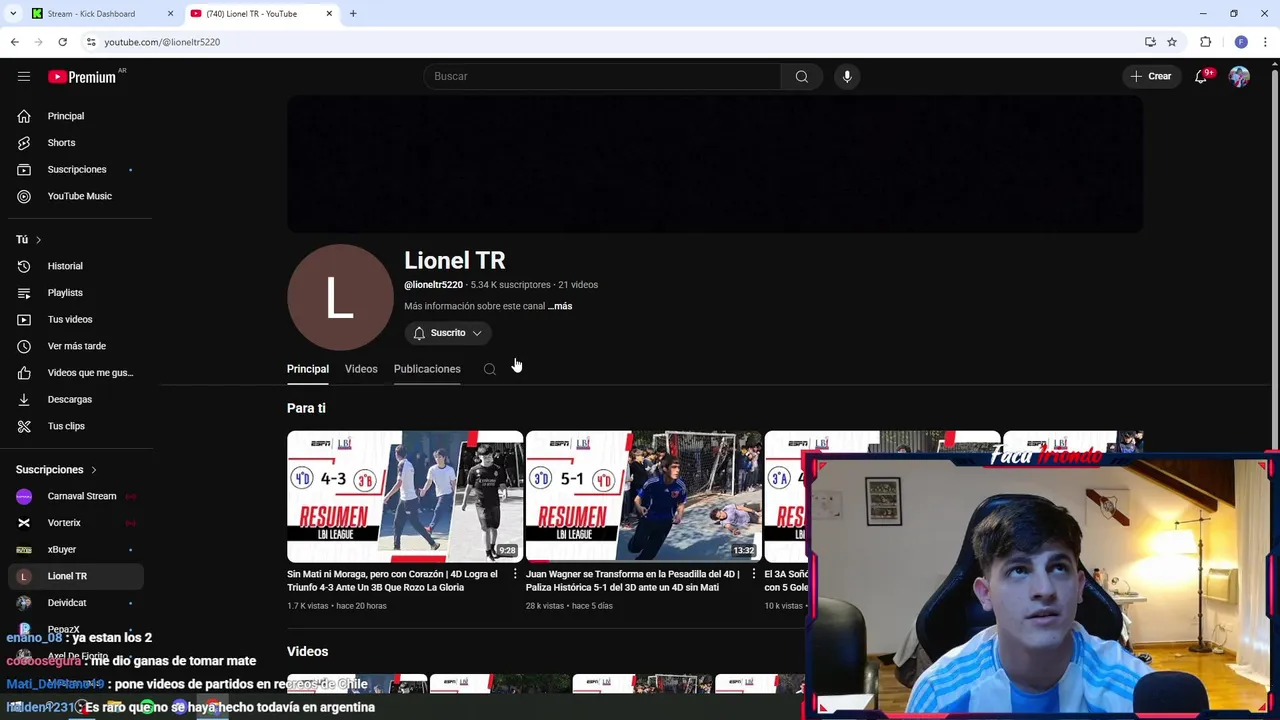
Task: Click the address bar URL
Action: [x=162, y=42]
